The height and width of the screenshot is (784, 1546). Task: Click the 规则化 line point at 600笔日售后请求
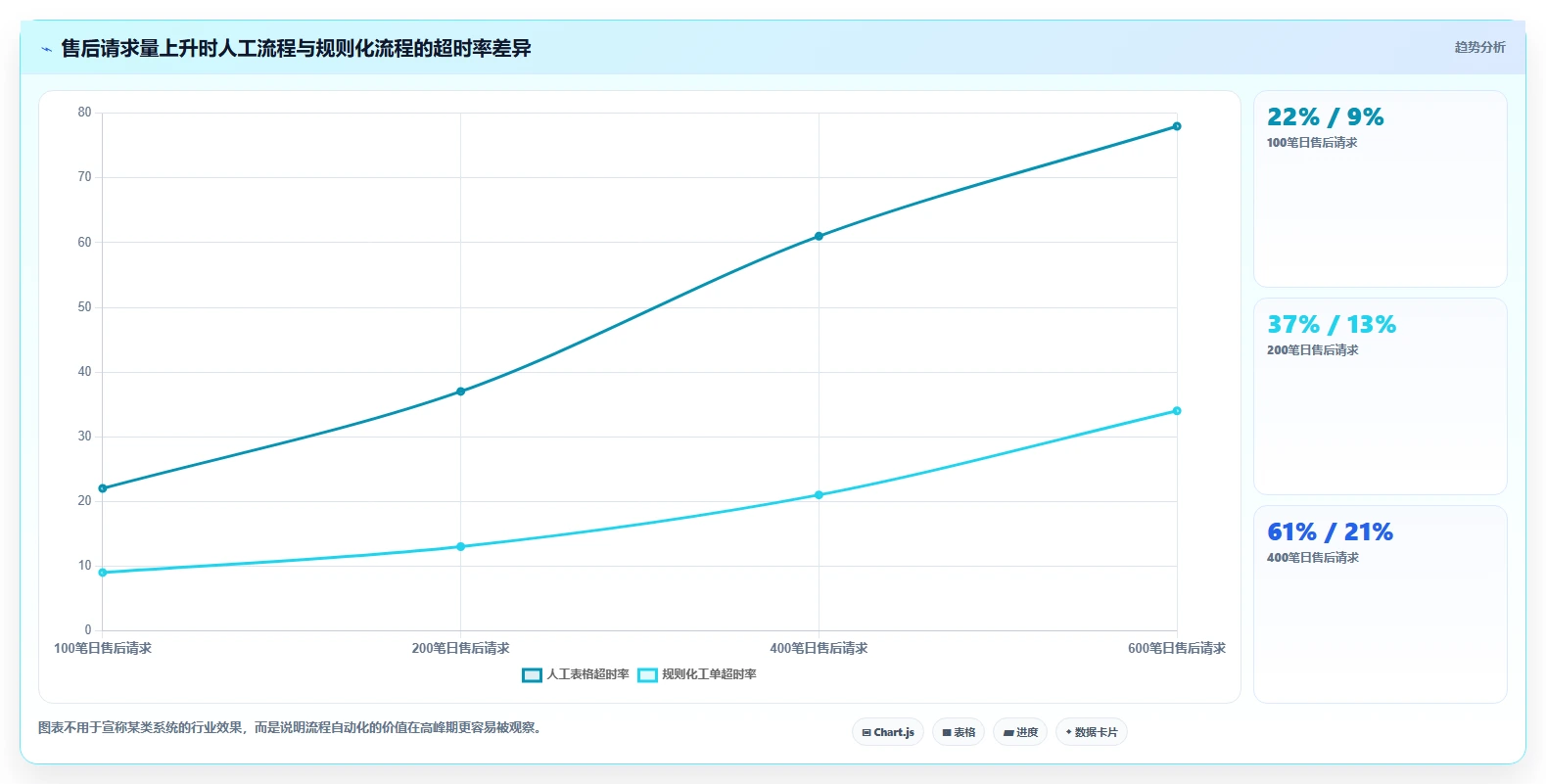tap(1177, 411)
